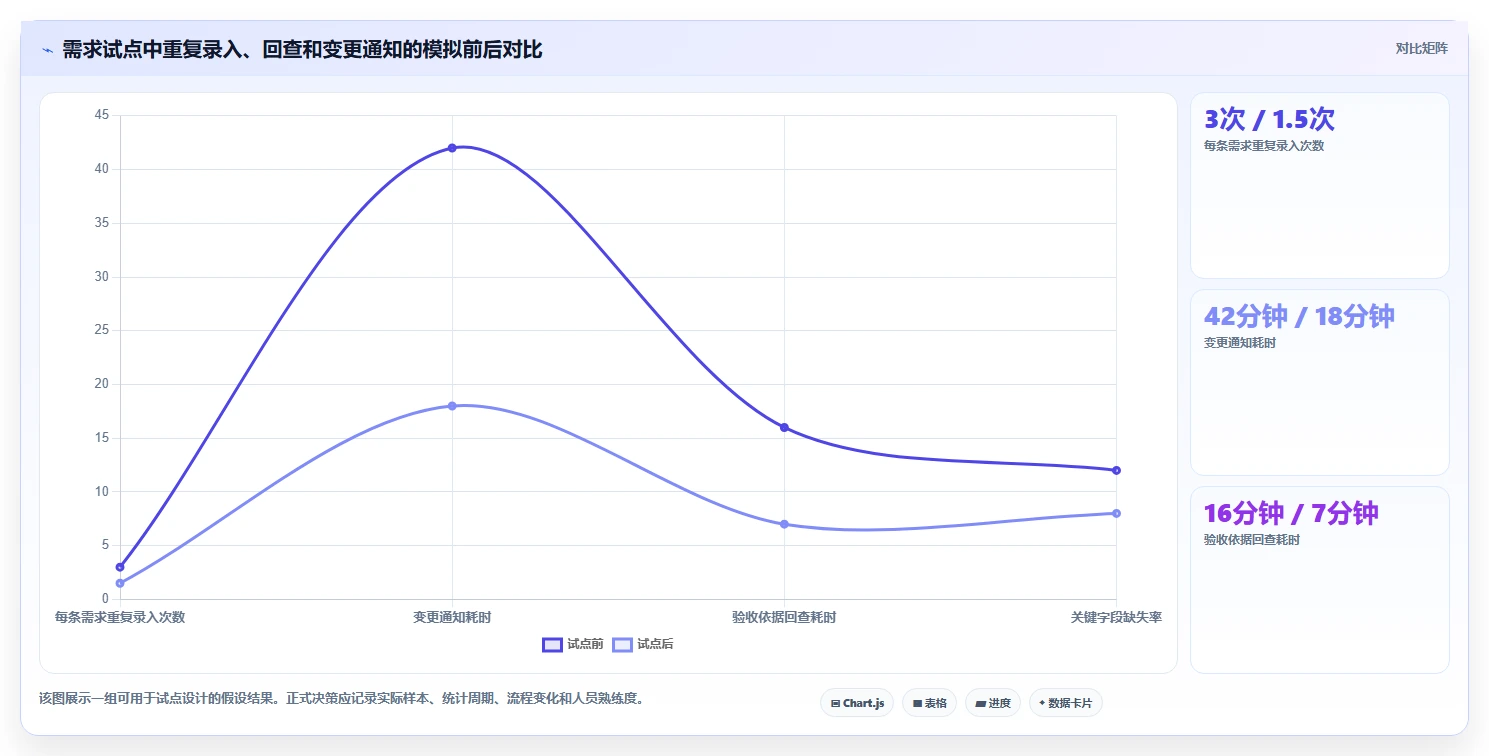Click the card caption 验收依据回查耗时

pos(1251,540)
